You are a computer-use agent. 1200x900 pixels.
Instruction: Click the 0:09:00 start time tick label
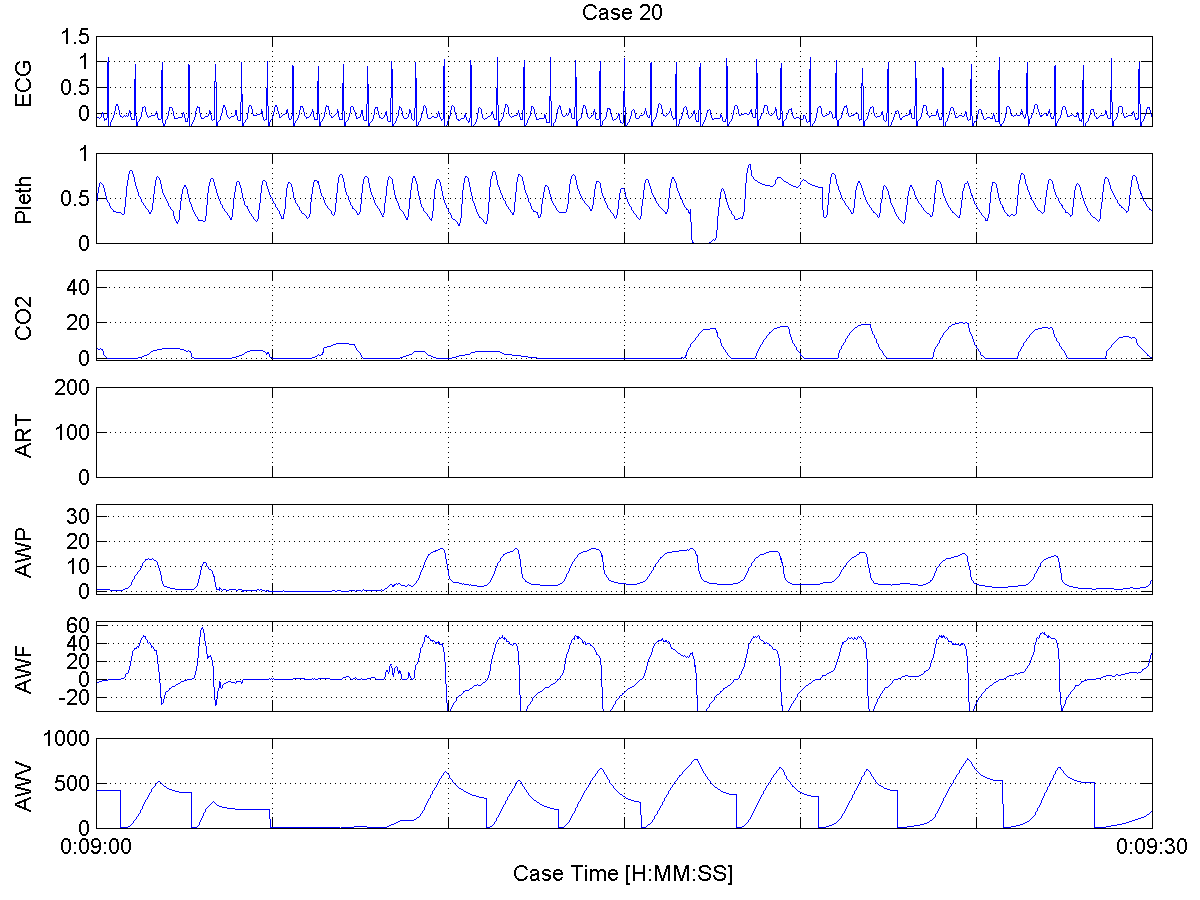tap(96, 845)
